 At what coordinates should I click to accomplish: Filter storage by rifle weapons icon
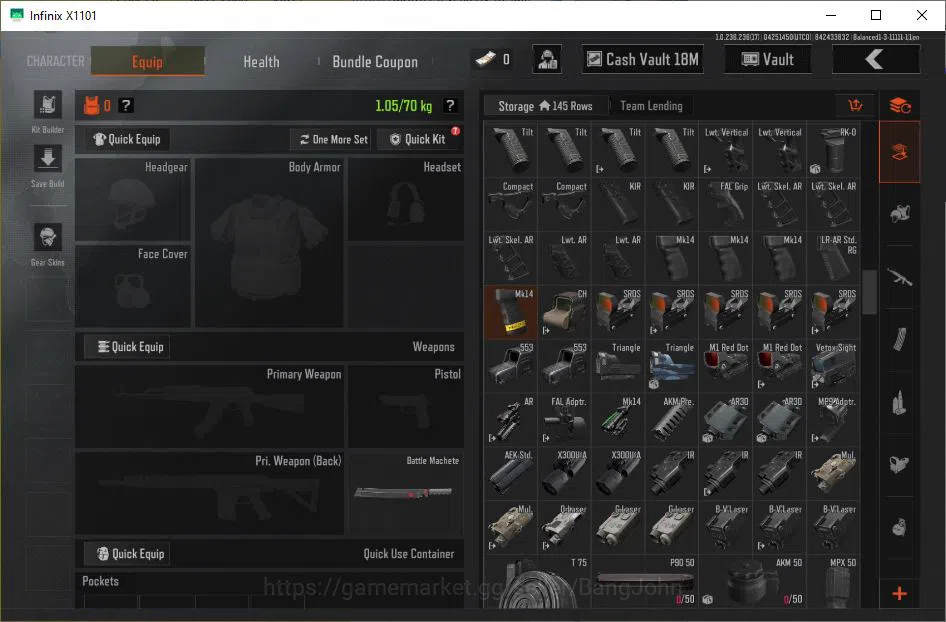click(900, 277)
